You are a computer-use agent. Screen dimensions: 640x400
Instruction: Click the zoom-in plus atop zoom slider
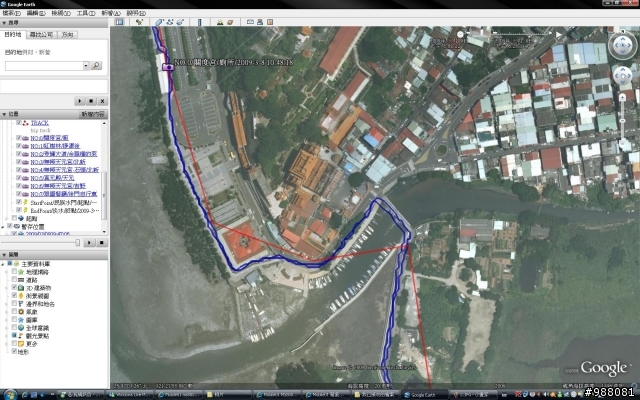[x=622, y=97]
